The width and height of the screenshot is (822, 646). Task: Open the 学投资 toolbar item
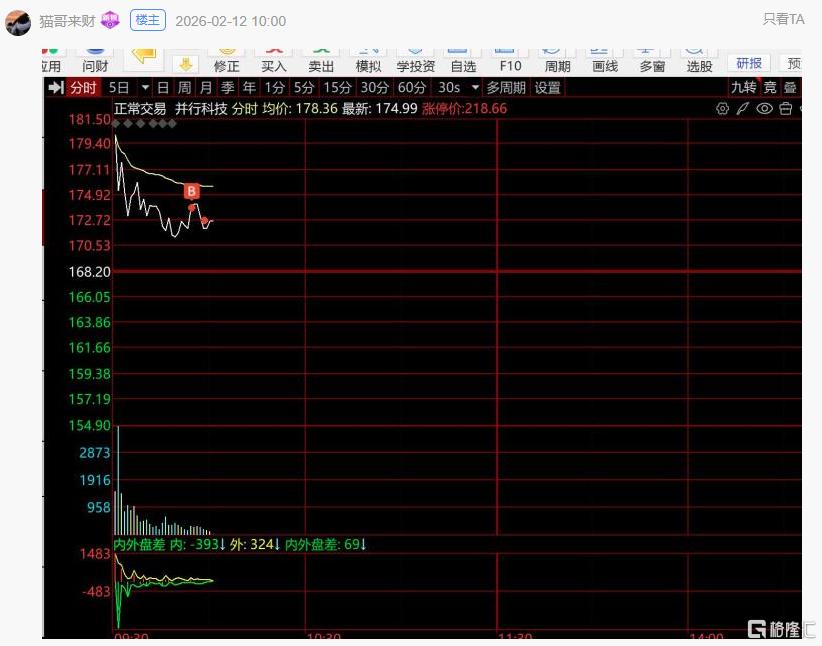point(416,60)
